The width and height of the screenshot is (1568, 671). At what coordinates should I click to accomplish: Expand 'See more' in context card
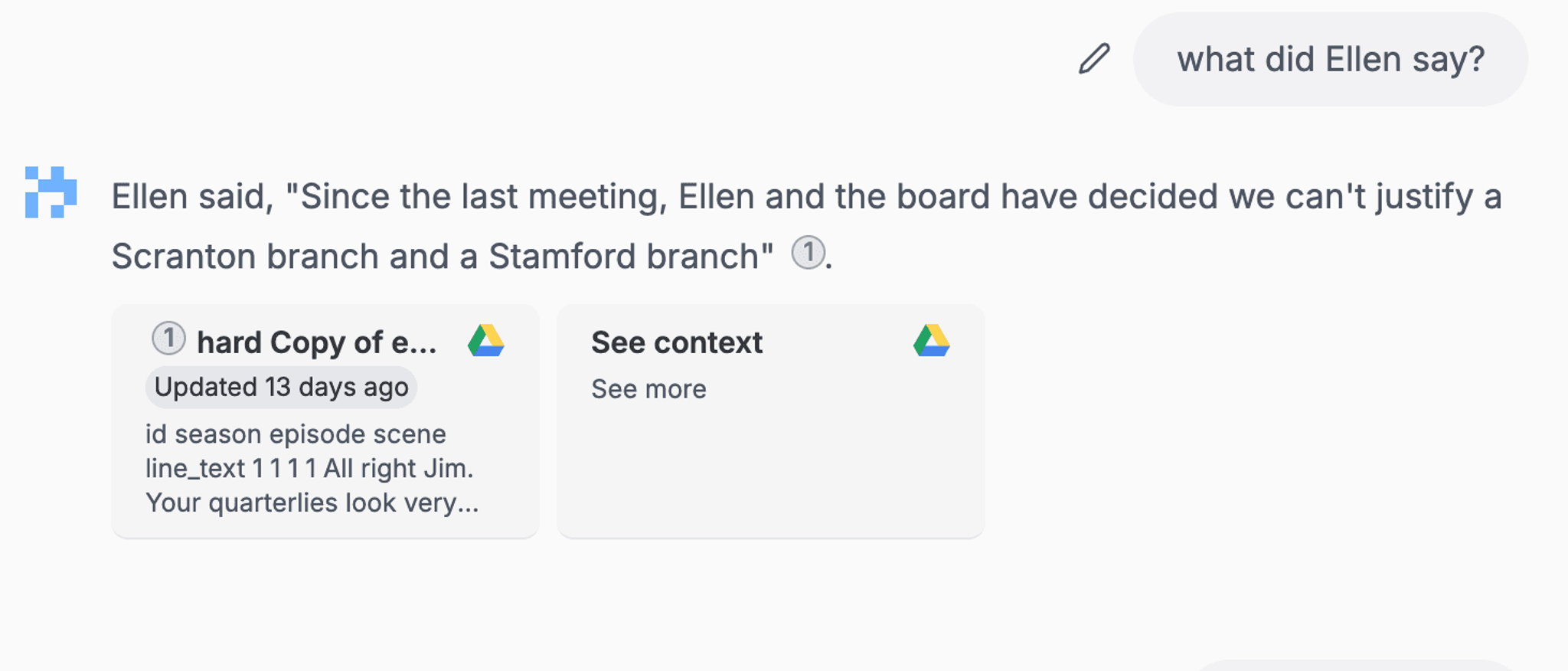648,389
